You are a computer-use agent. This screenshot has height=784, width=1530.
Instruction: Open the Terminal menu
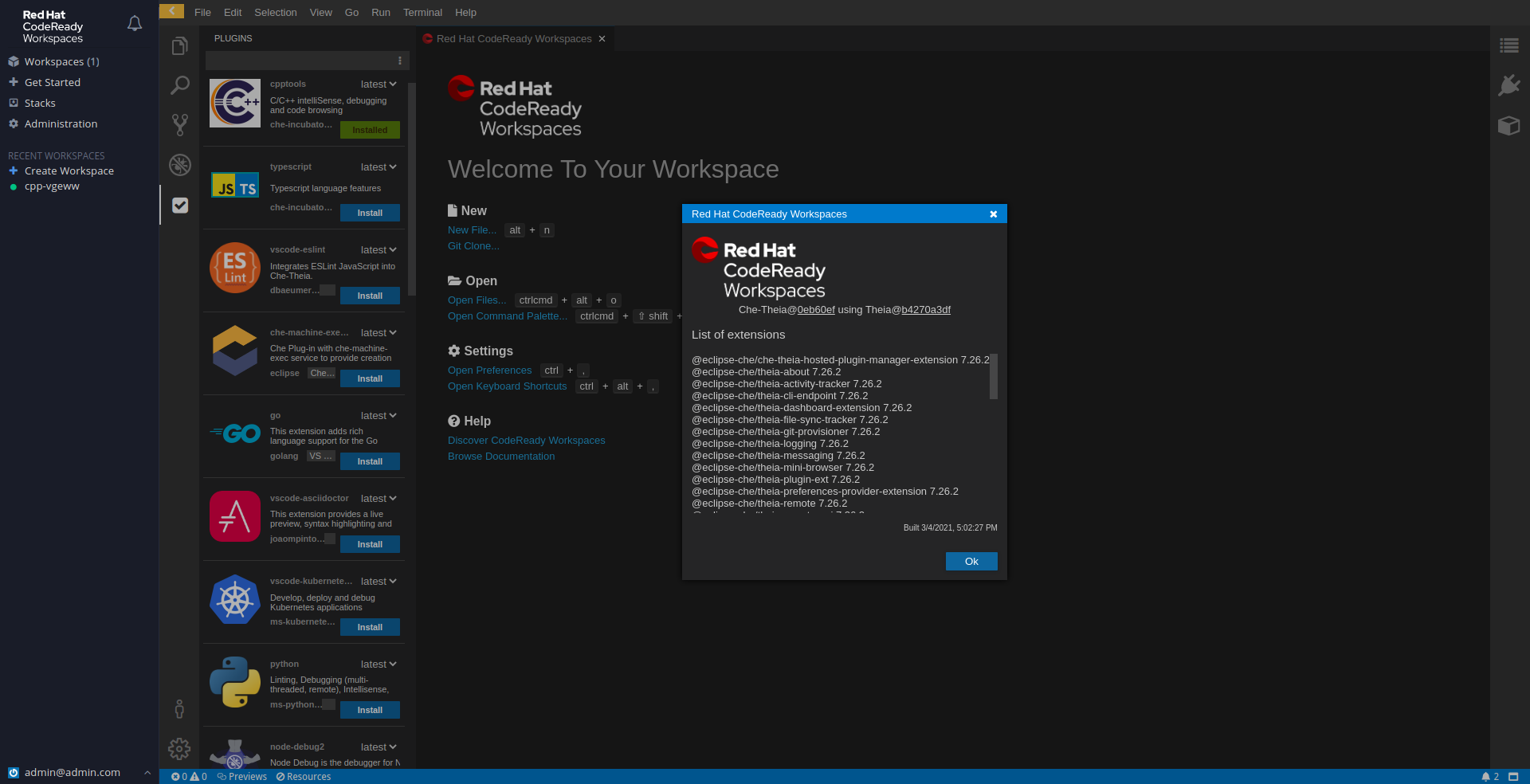pyautogui.click(x=422, y=13)
